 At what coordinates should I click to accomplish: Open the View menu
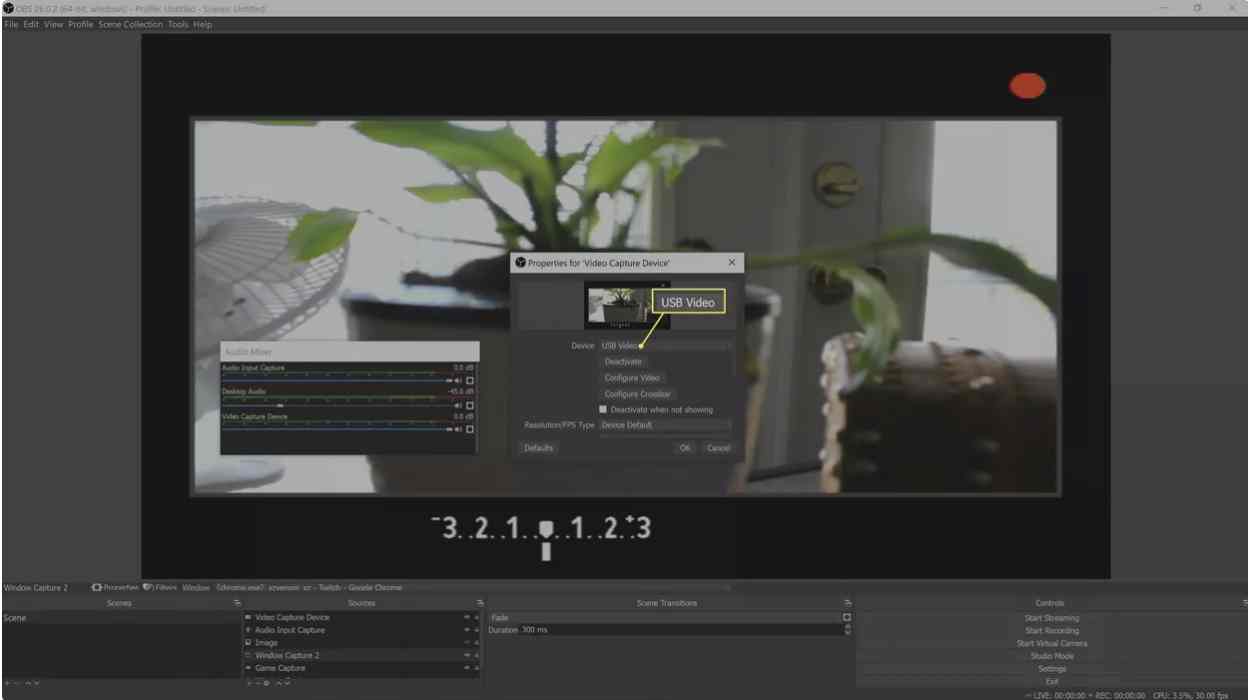point(53,24)
